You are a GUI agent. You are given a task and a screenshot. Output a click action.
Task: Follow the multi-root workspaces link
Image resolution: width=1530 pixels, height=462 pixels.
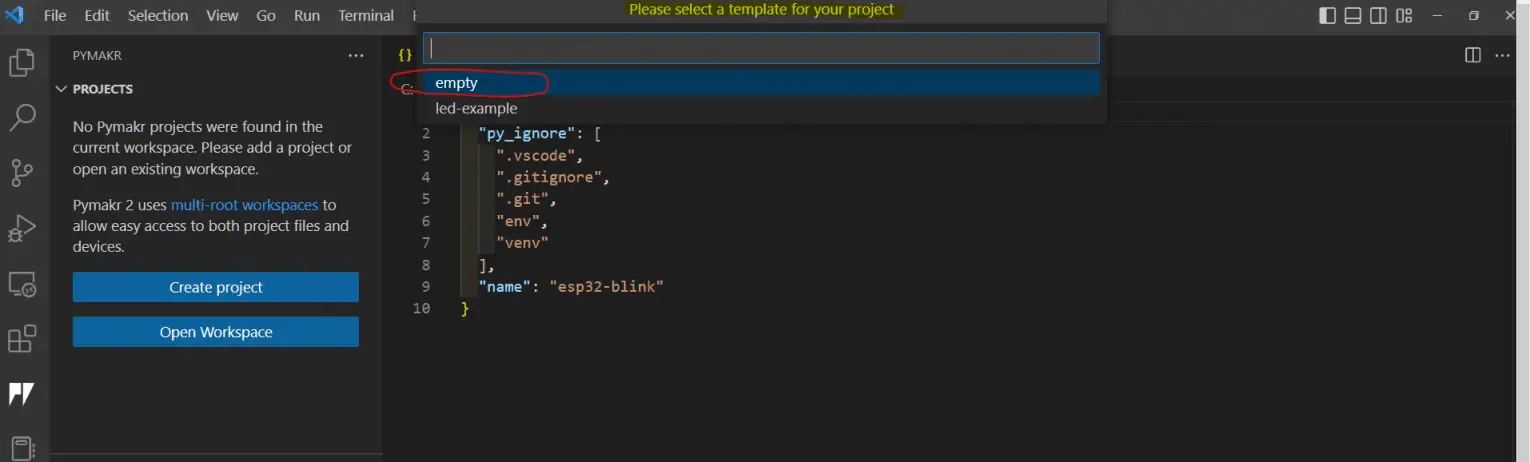click(244, 204)
